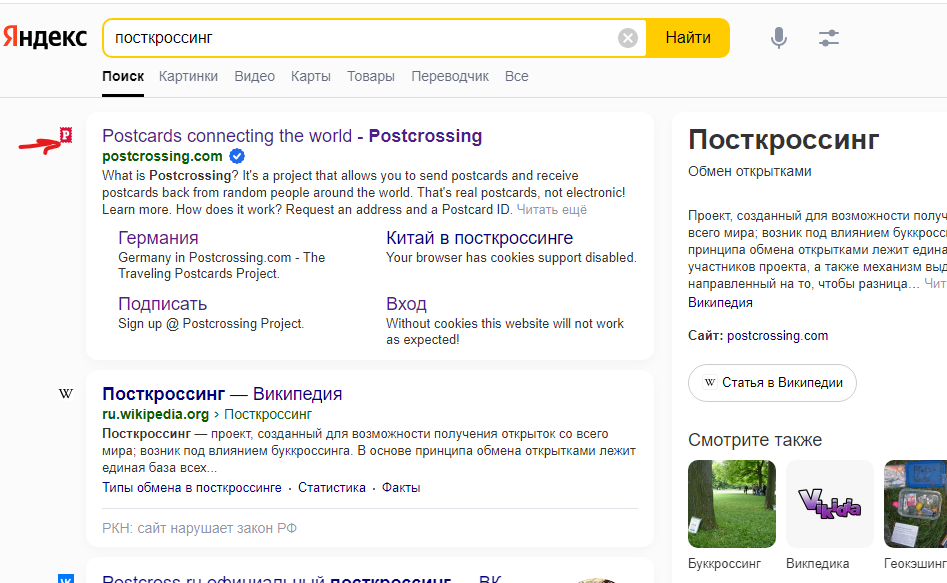Viewport: 947px width, 583px height.
Task: Click the W icon in Статья в Википедии button
Action: (x=710, y=382)
